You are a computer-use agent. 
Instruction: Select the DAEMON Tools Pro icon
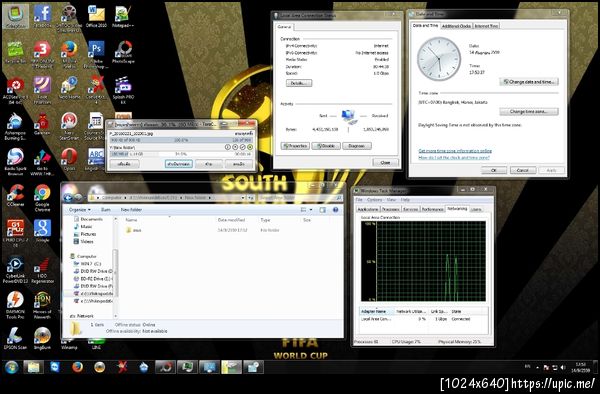pos(15,305)
